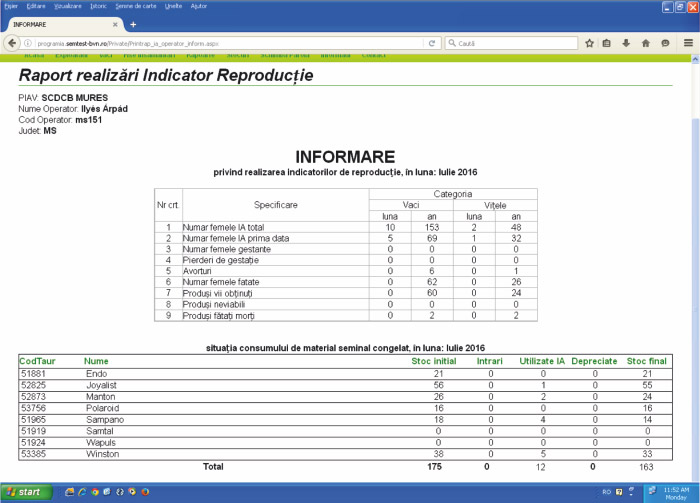Click the CodTaur column header

(x=37, y=361)
